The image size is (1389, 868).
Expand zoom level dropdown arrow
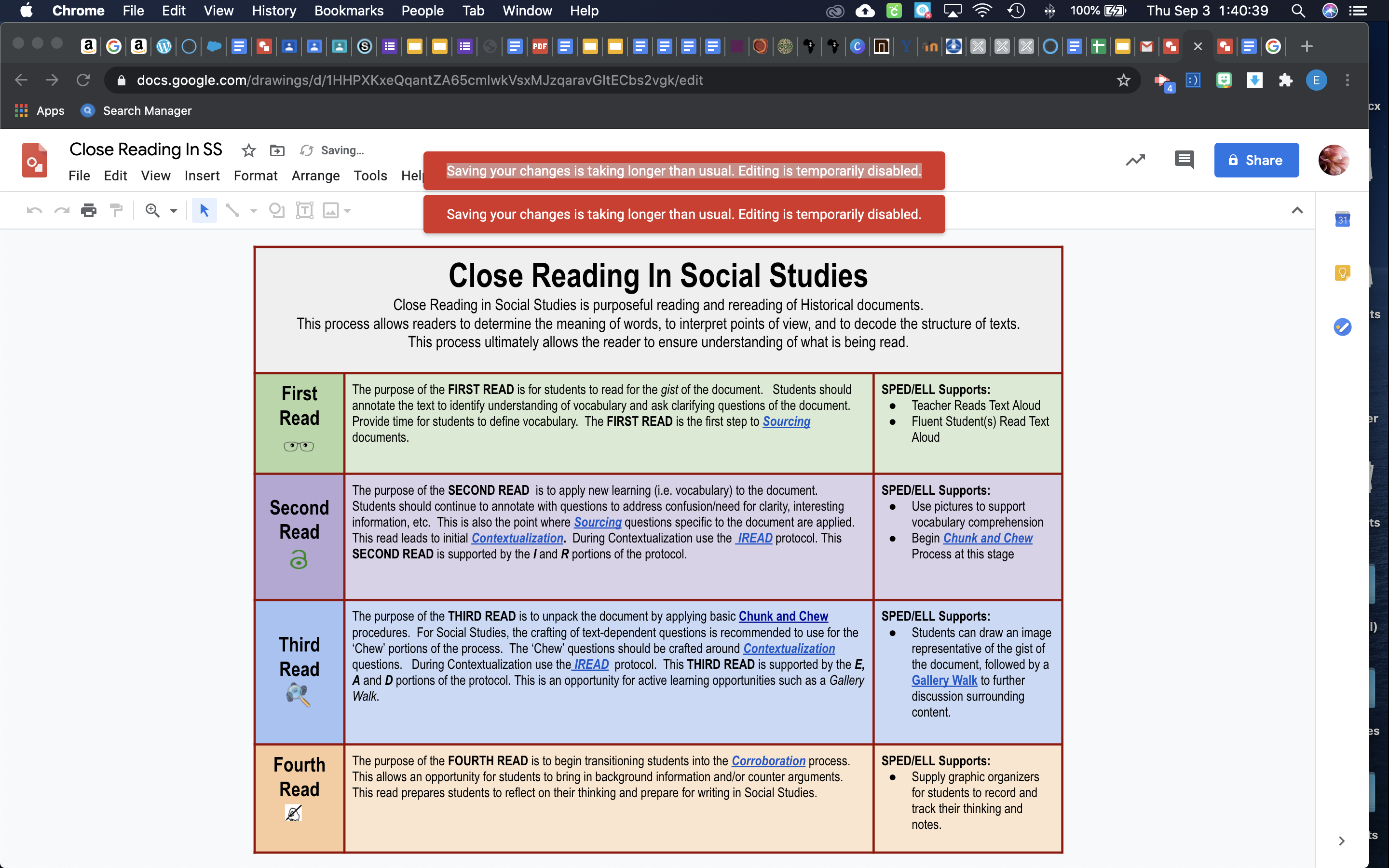[x=173, y=211]
